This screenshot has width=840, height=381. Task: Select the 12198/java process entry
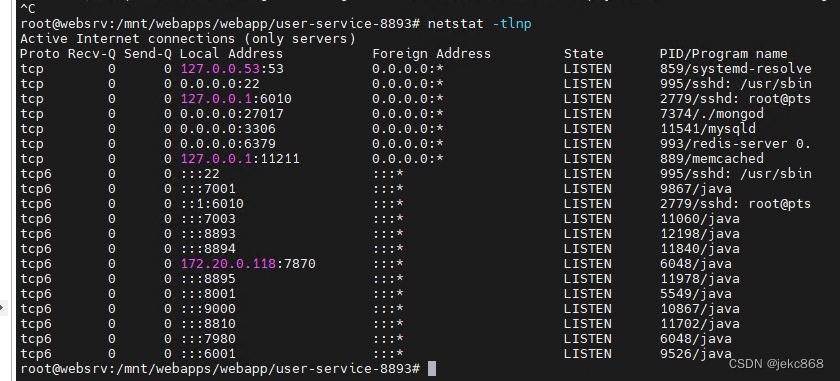point(700,234)
